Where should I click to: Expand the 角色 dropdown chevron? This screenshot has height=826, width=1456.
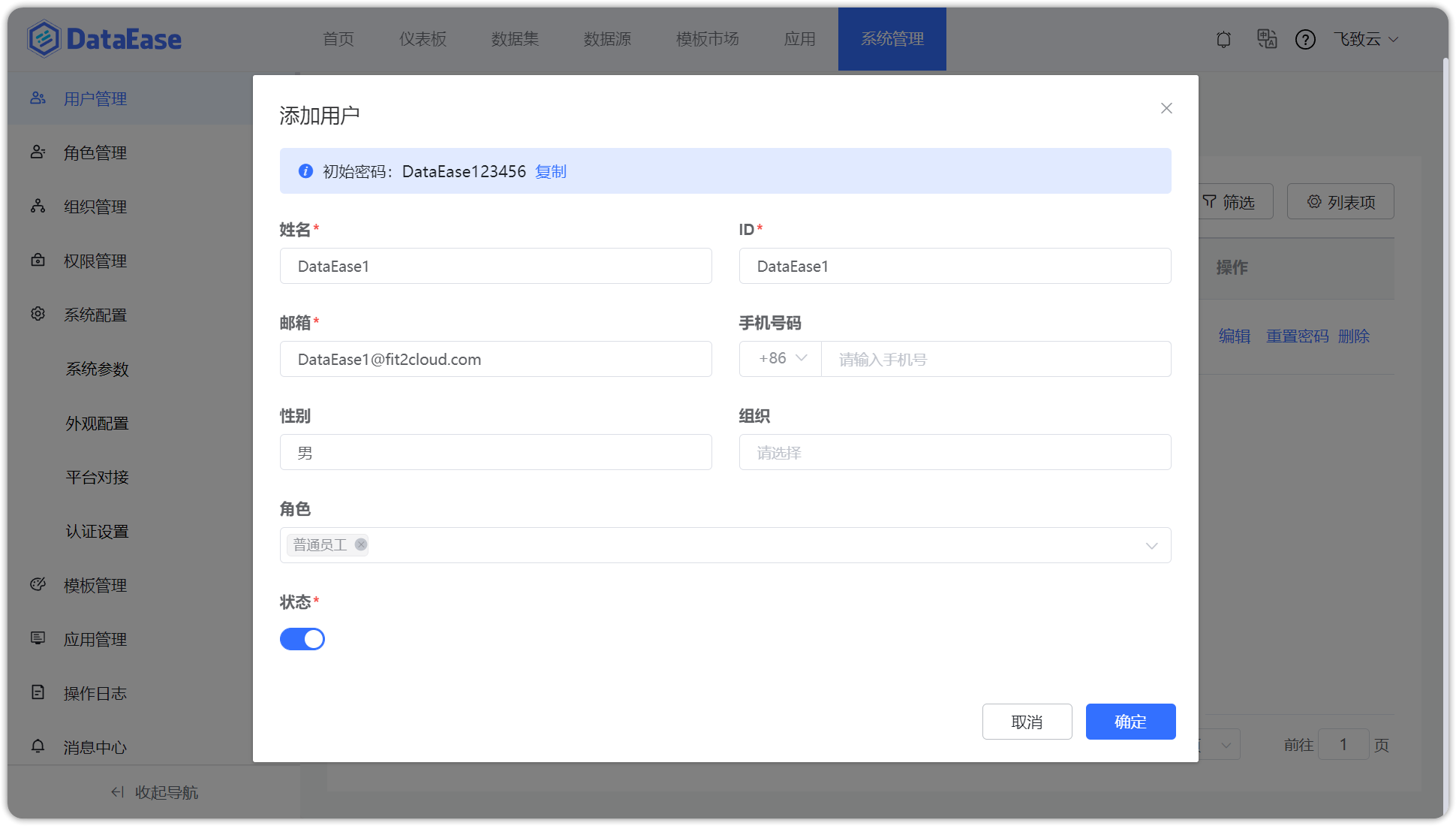[x=1151, y=546]
